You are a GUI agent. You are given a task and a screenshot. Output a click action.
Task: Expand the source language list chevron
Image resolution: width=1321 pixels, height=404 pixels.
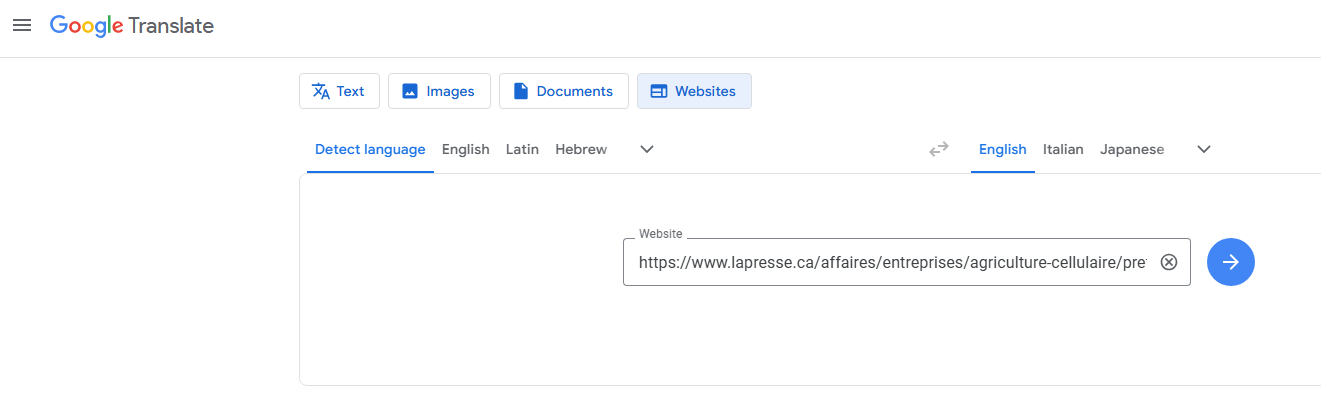647,149
